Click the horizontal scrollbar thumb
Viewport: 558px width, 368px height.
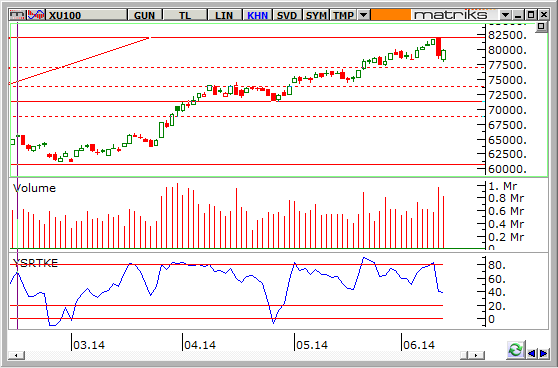464,355
